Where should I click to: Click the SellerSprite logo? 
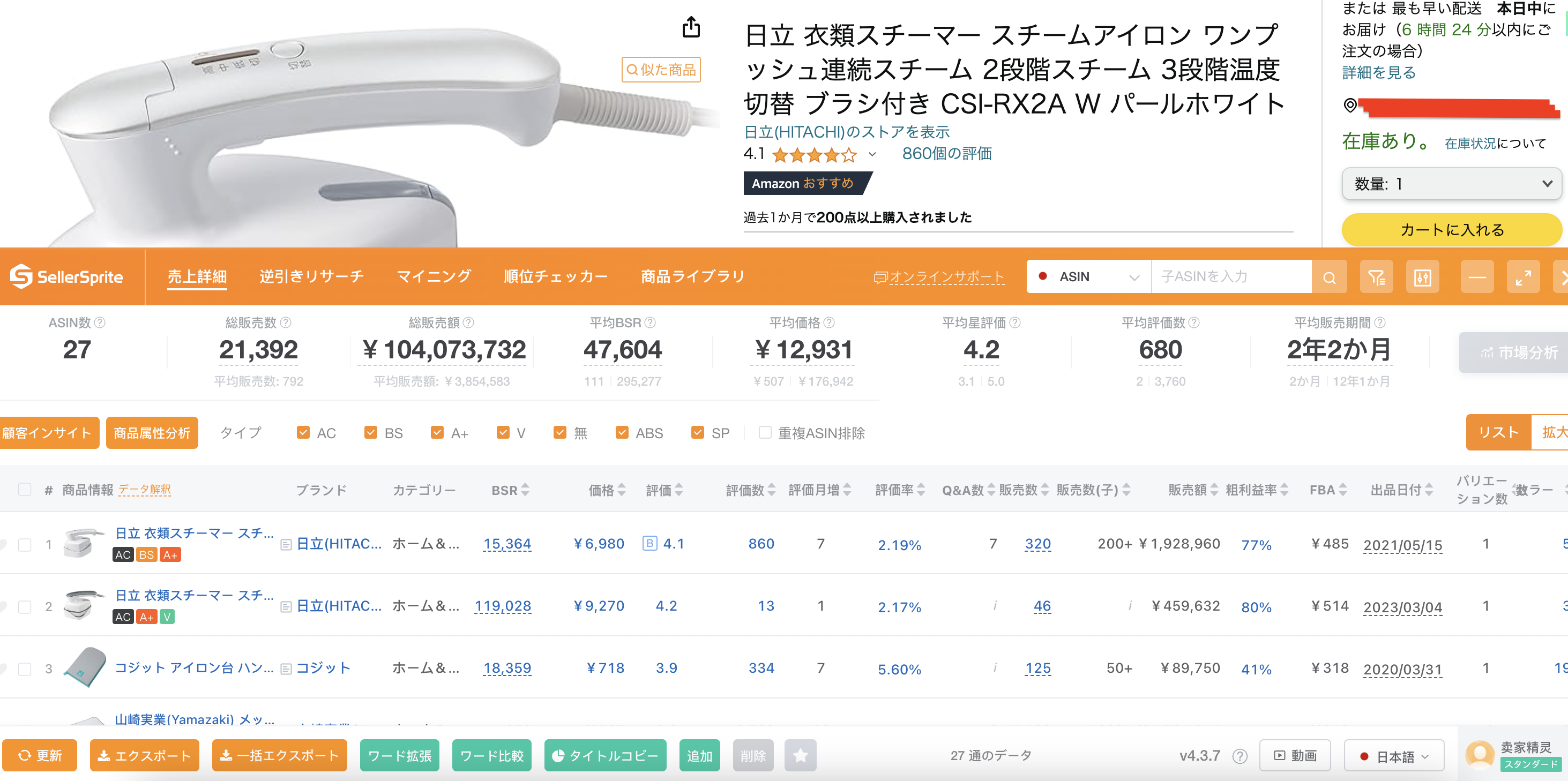[66, 277]
